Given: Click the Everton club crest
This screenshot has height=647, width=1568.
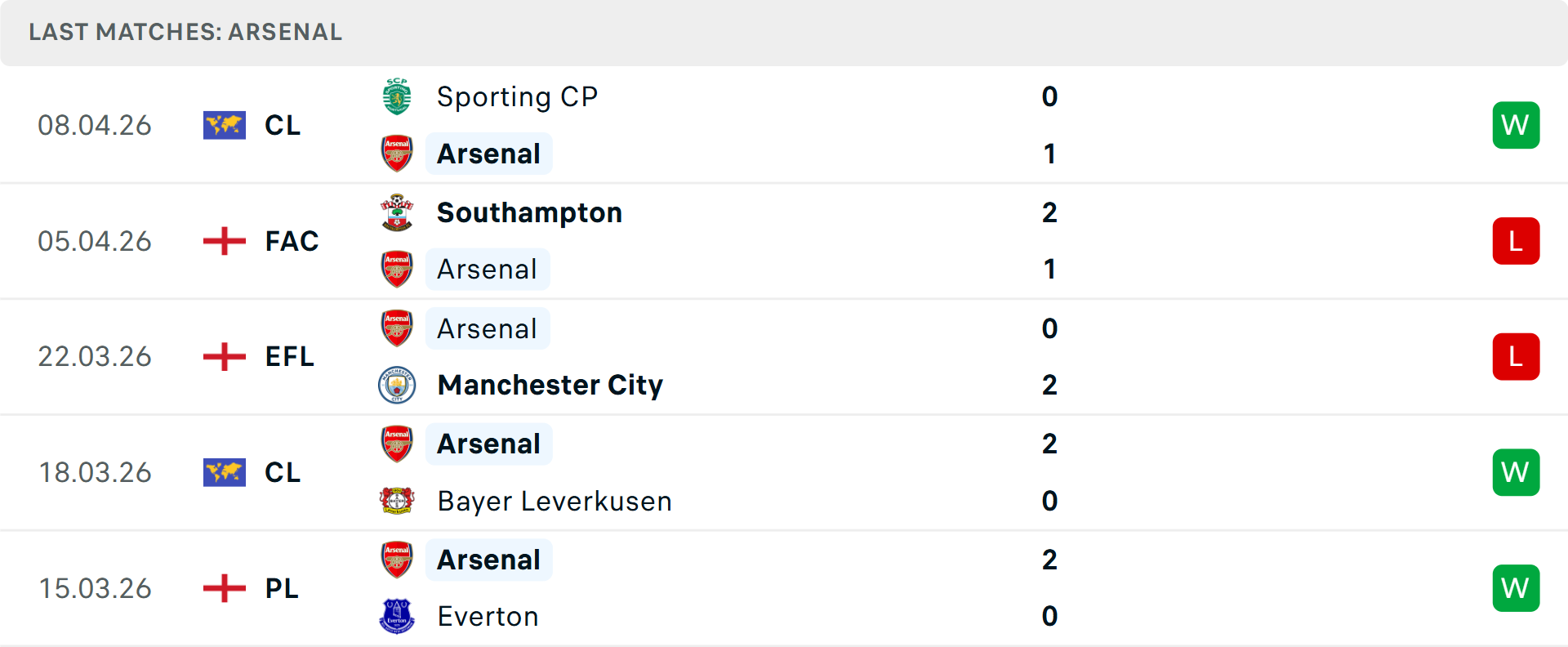Looking at the screenshot, I should coord(397,617).
